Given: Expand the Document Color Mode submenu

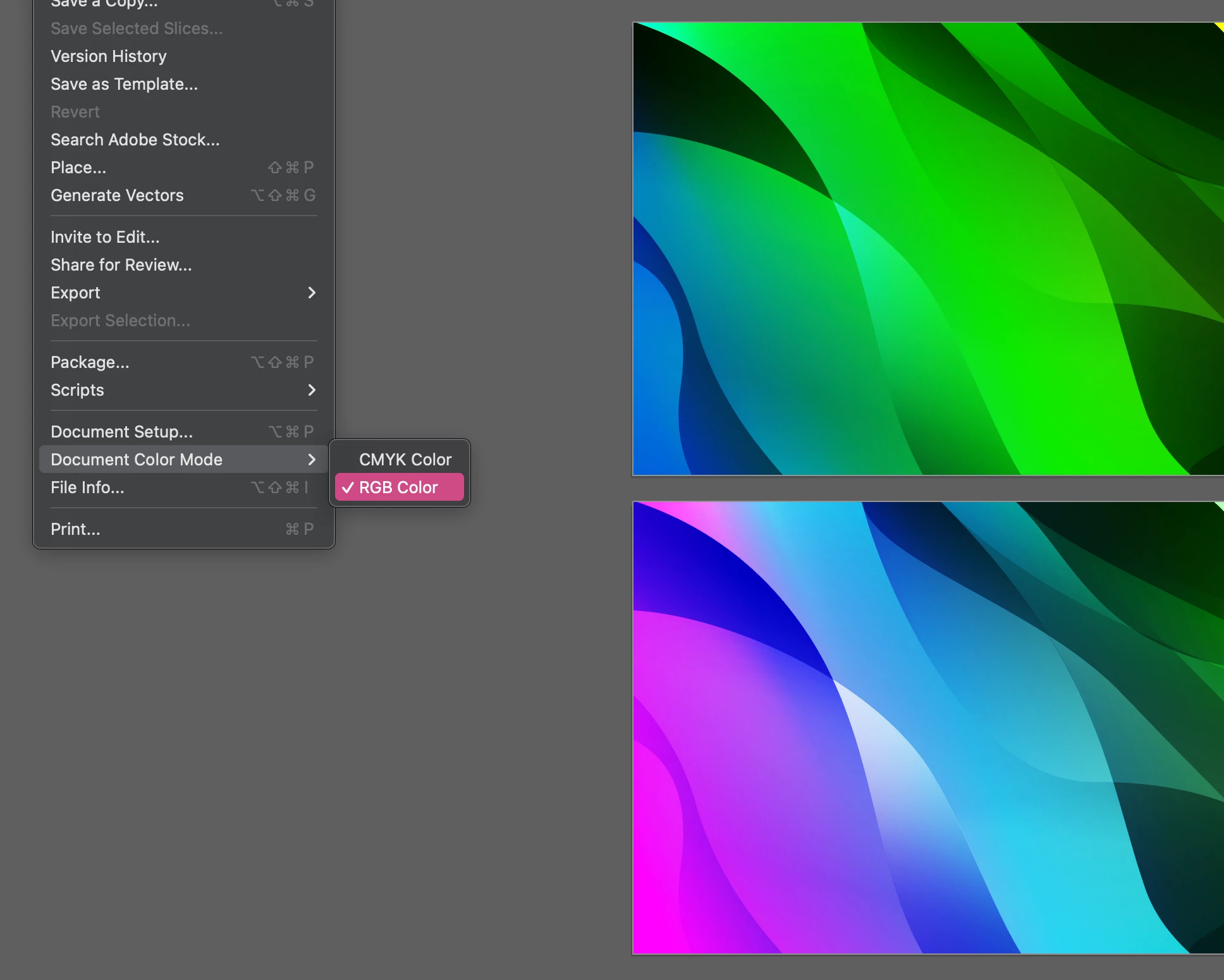Looking at the screenshot, I should click(183, 460).
